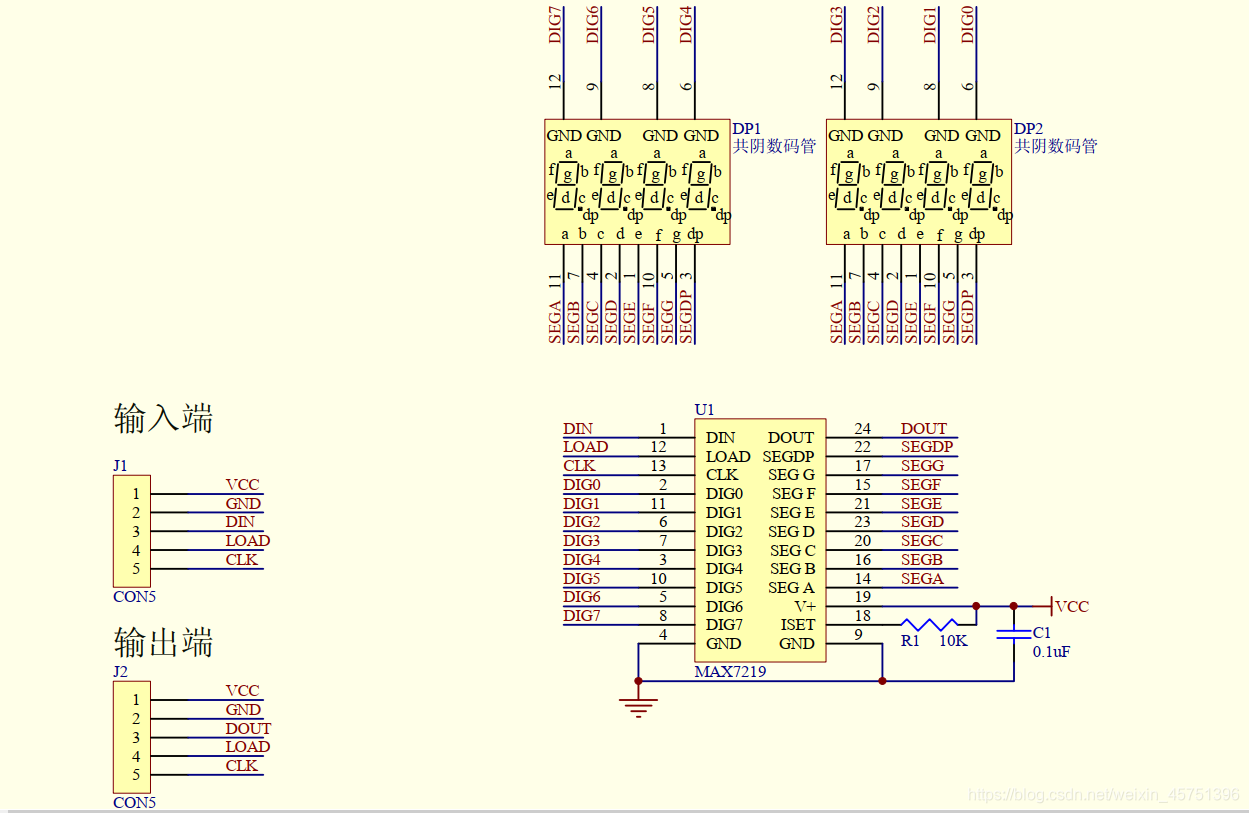
Task: Click the SEGA net label below DP1
Action: [x=555, y=323]
